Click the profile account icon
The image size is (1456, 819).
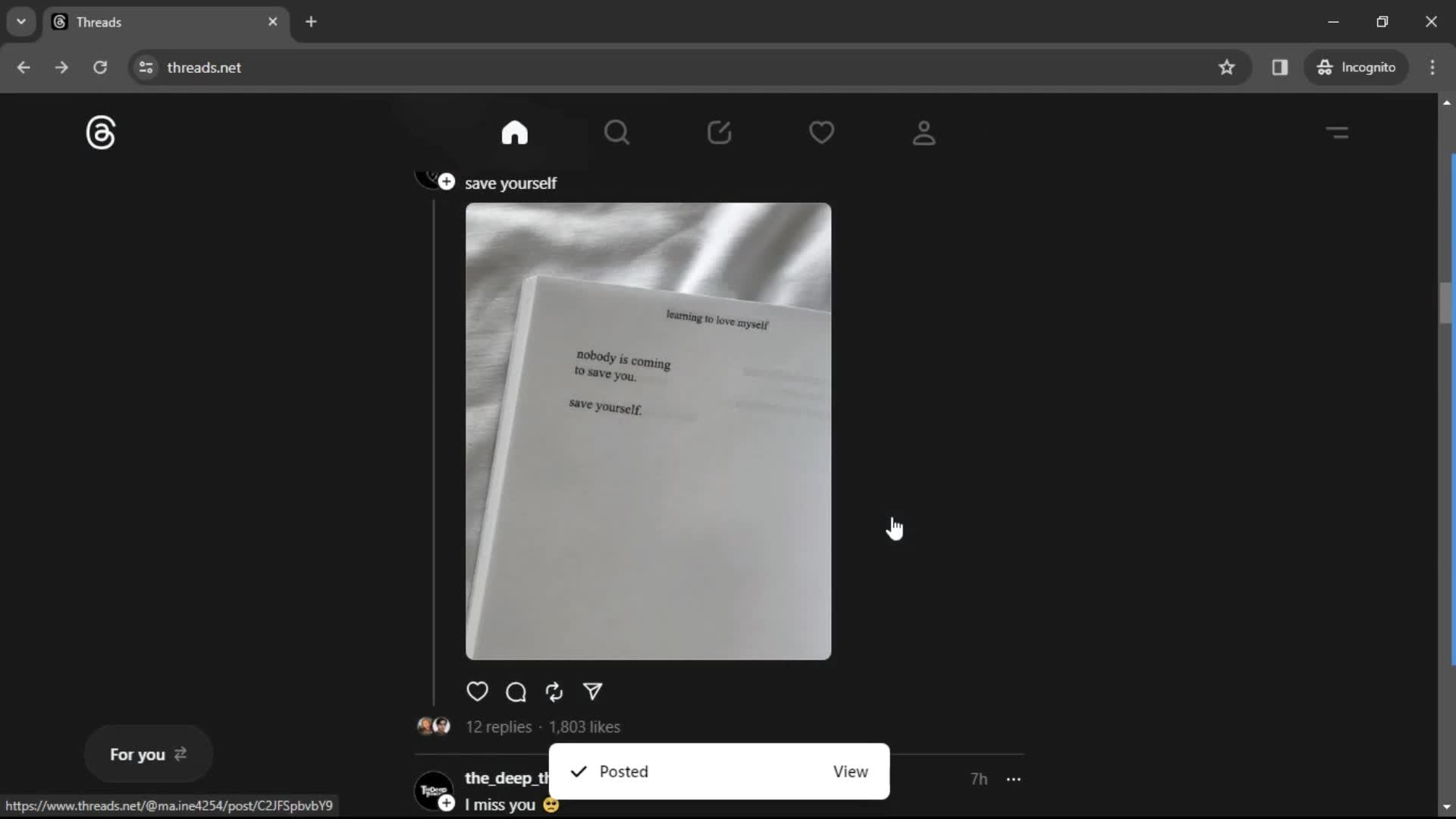(x=924, y=131)
